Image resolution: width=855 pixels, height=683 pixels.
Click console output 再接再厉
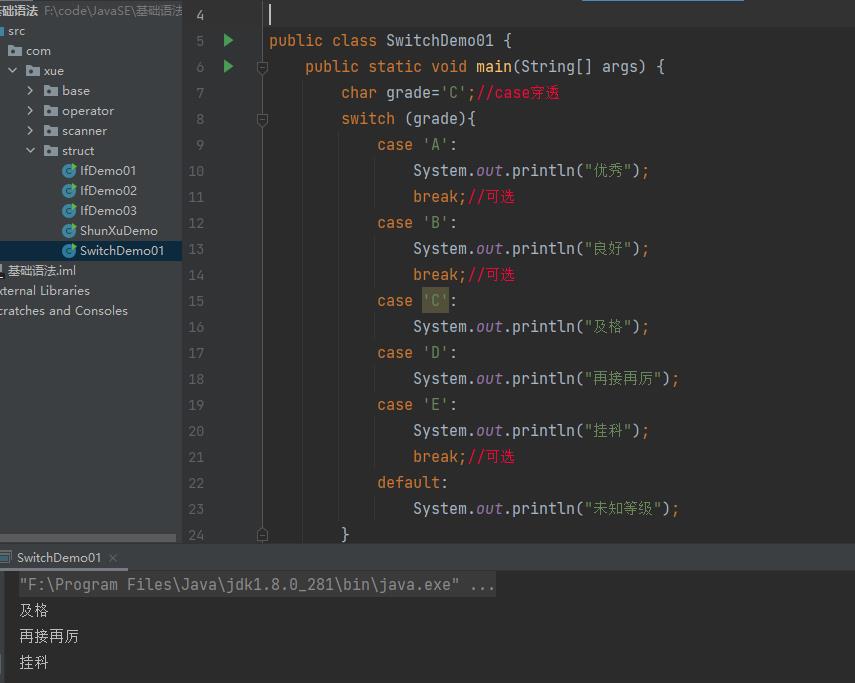(x=49, y=636)
